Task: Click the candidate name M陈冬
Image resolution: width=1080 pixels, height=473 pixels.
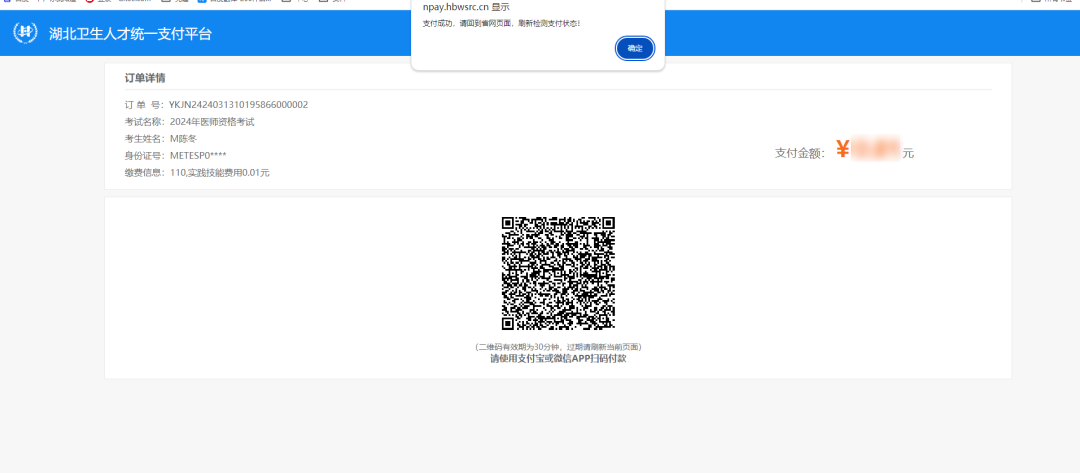Action: point(184,138)
